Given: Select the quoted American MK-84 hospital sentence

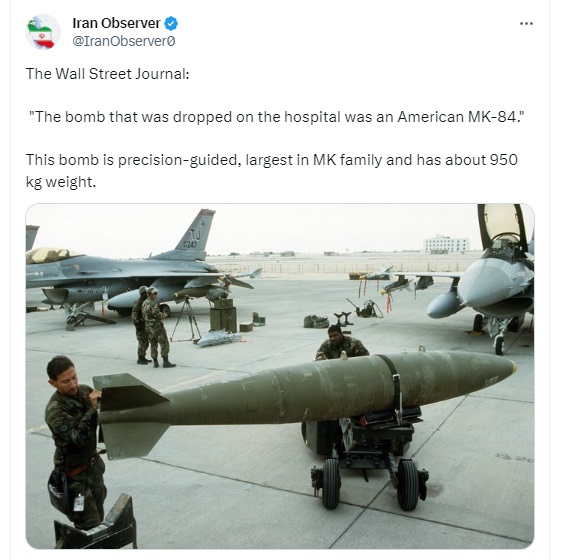Looking at the screenshot, I should coord(277,117).
